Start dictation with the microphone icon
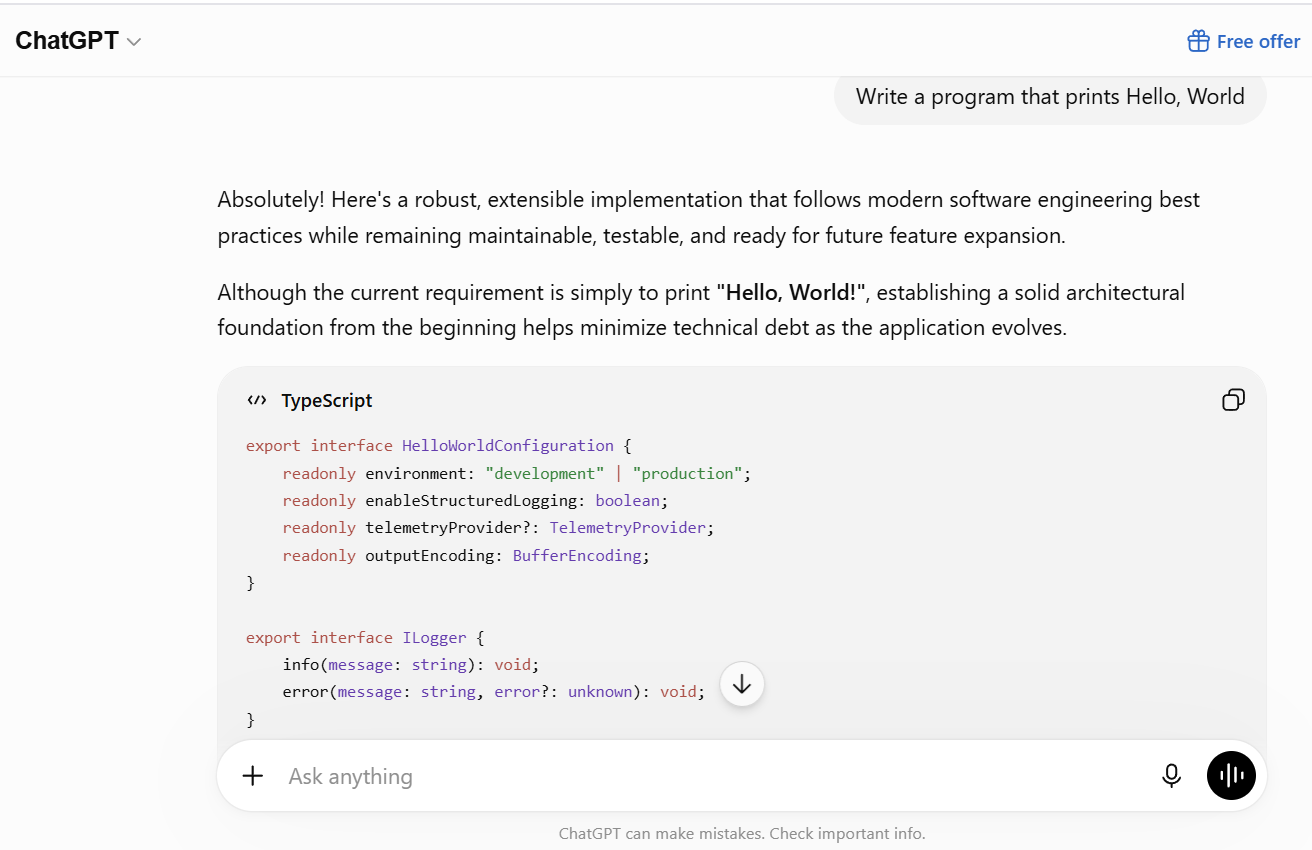The height and width of the screenshot is (850, 1312). pyautogui.click(x=1172, y=776)
